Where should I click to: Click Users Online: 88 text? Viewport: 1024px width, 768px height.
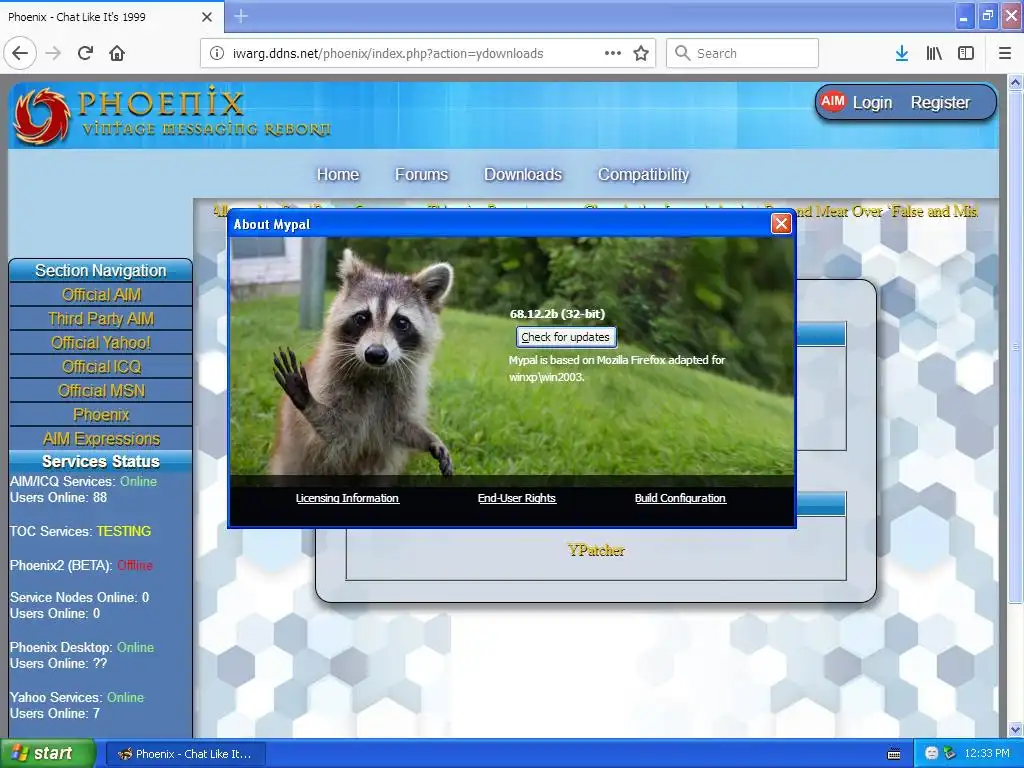(58, 498)
